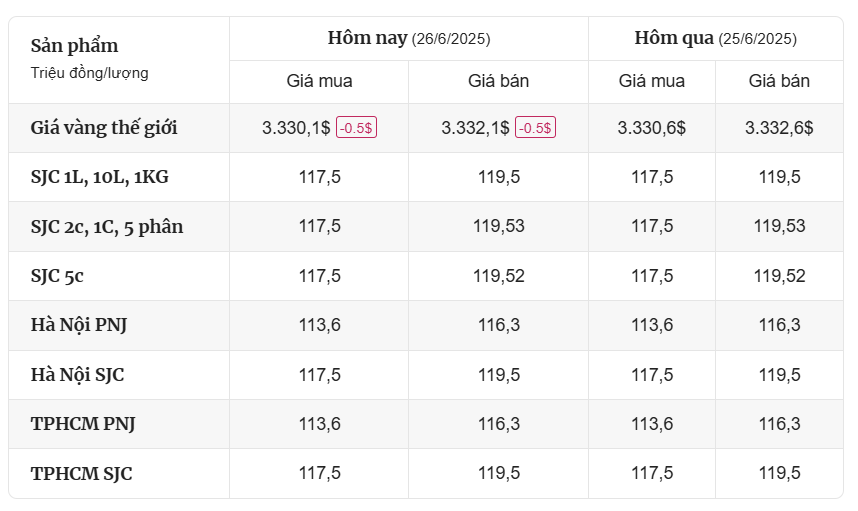This screenshot has width=858, height=511.
Task: Click yesterday's Giá bán subheader
Action: (779, 81)
